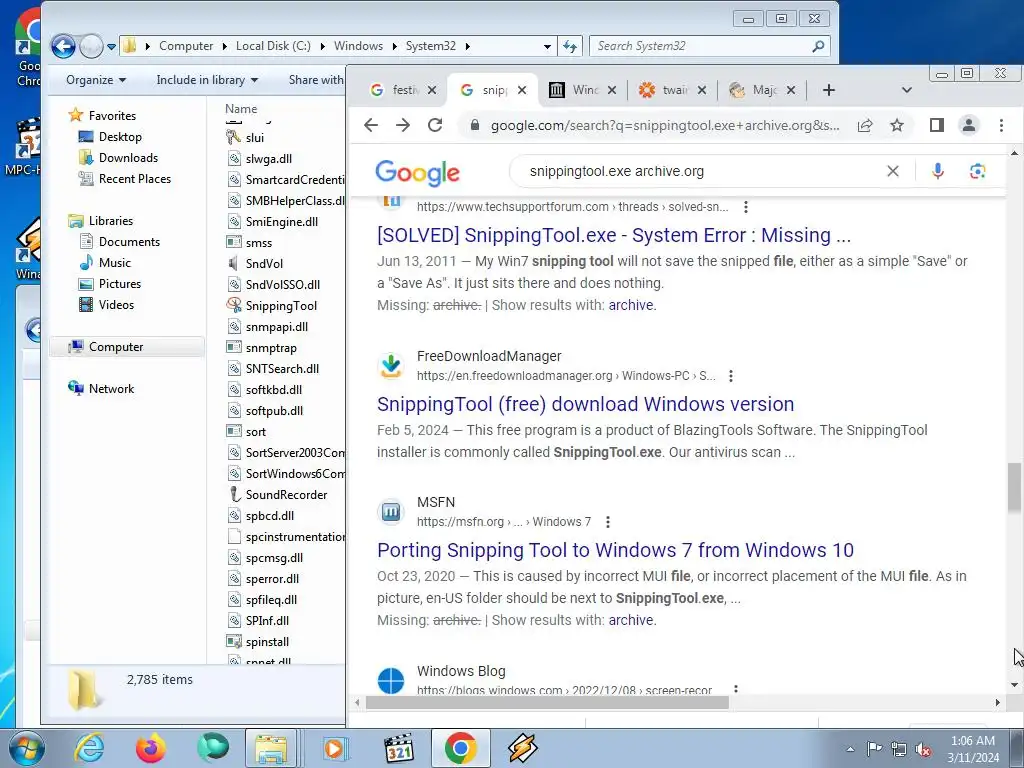This screenshot has width=1024, height=768.
Task: Close the 'twair' tab
Action: pyautogui.click(x=701, y=90)
